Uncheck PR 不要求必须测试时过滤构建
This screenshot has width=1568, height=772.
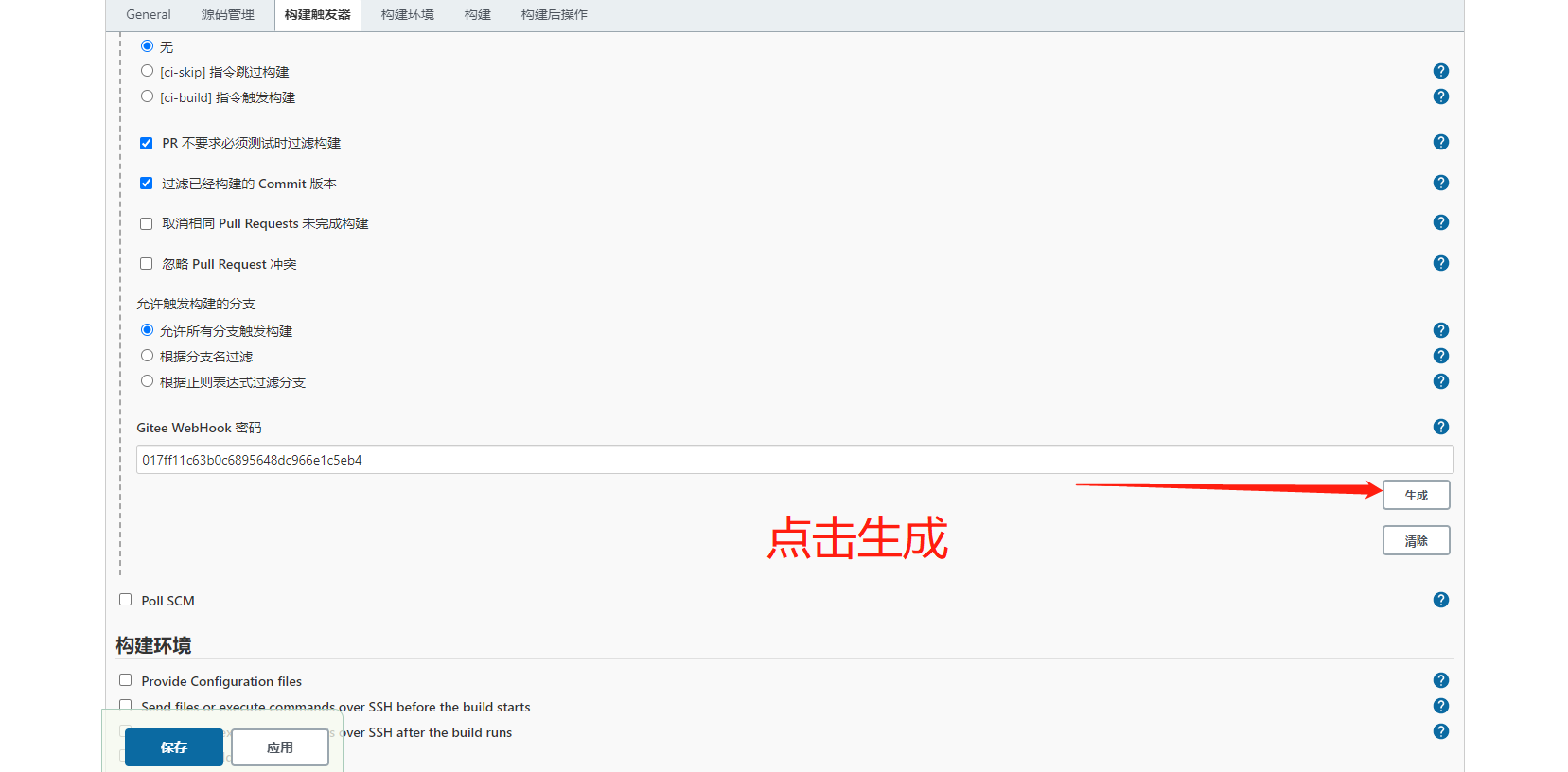tap(146, 143)
